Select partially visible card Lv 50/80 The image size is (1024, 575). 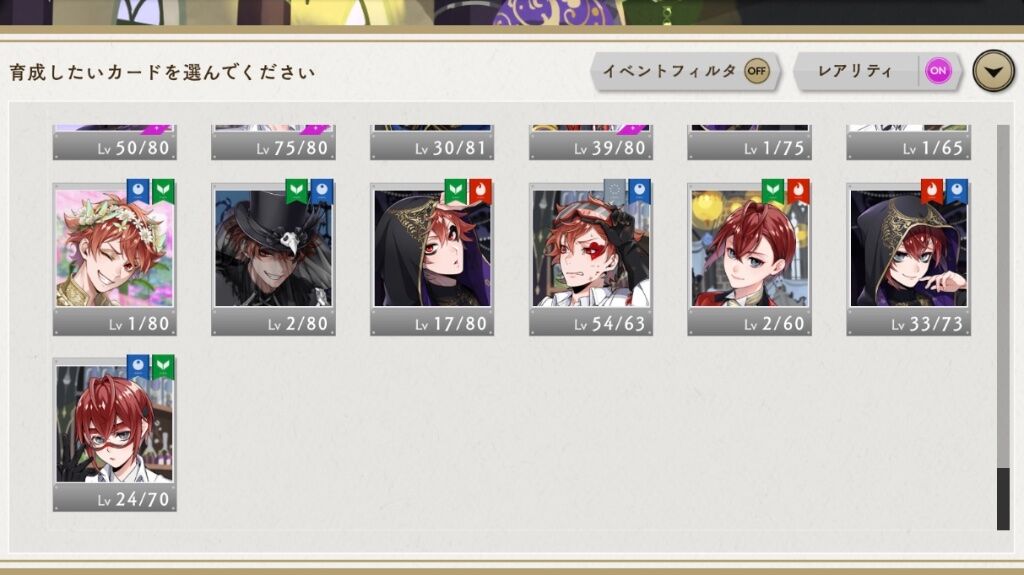[x=114, y=142]
